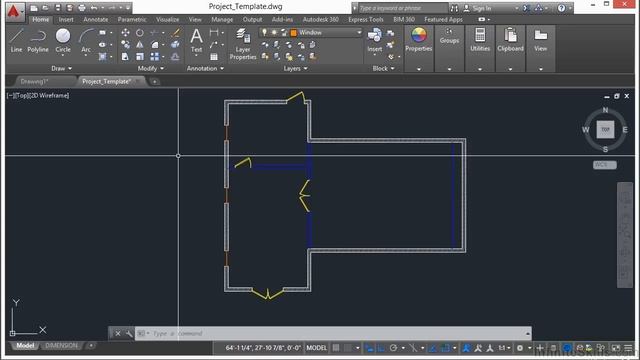Viewport: 640px width, 360px height.
Task: Toggle the layer on/off lightbulb in layer dropdown
Action: 264,32
